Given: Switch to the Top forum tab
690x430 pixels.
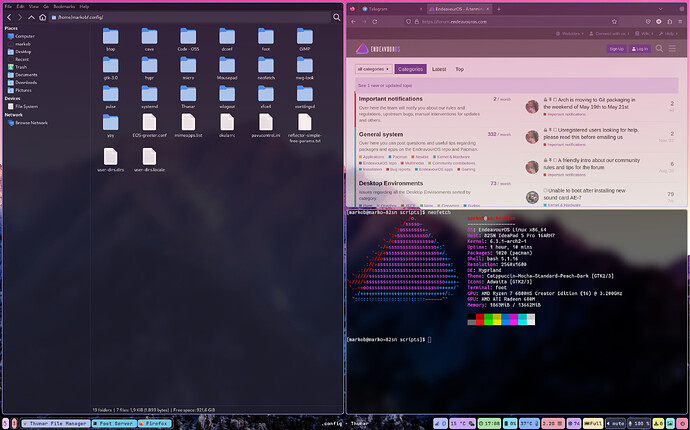Looking at the screenshot, I should click(459, 69).
